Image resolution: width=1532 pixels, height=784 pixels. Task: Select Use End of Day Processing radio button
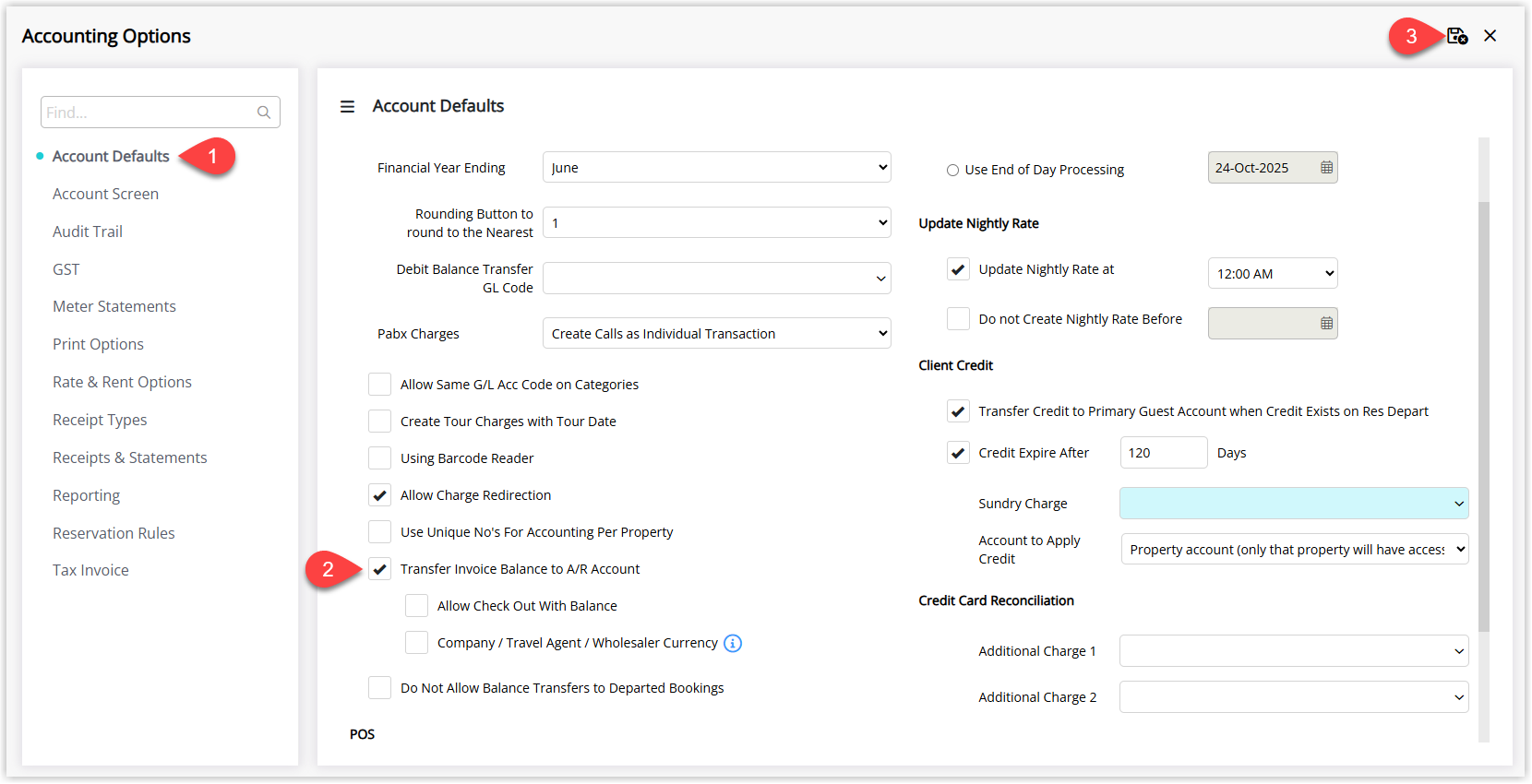click(952, 170)
